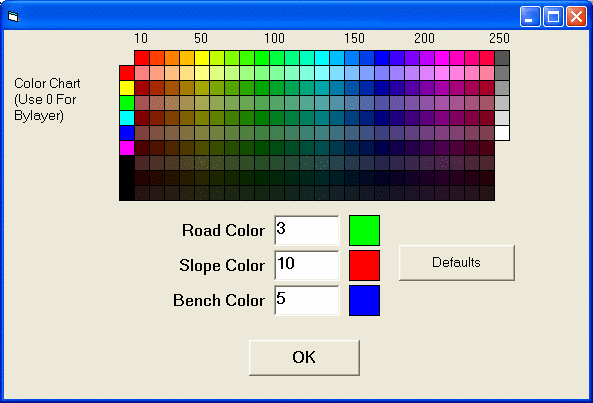
Task: Click the red Slope Color preview swatch
Action: pos(364,265)
